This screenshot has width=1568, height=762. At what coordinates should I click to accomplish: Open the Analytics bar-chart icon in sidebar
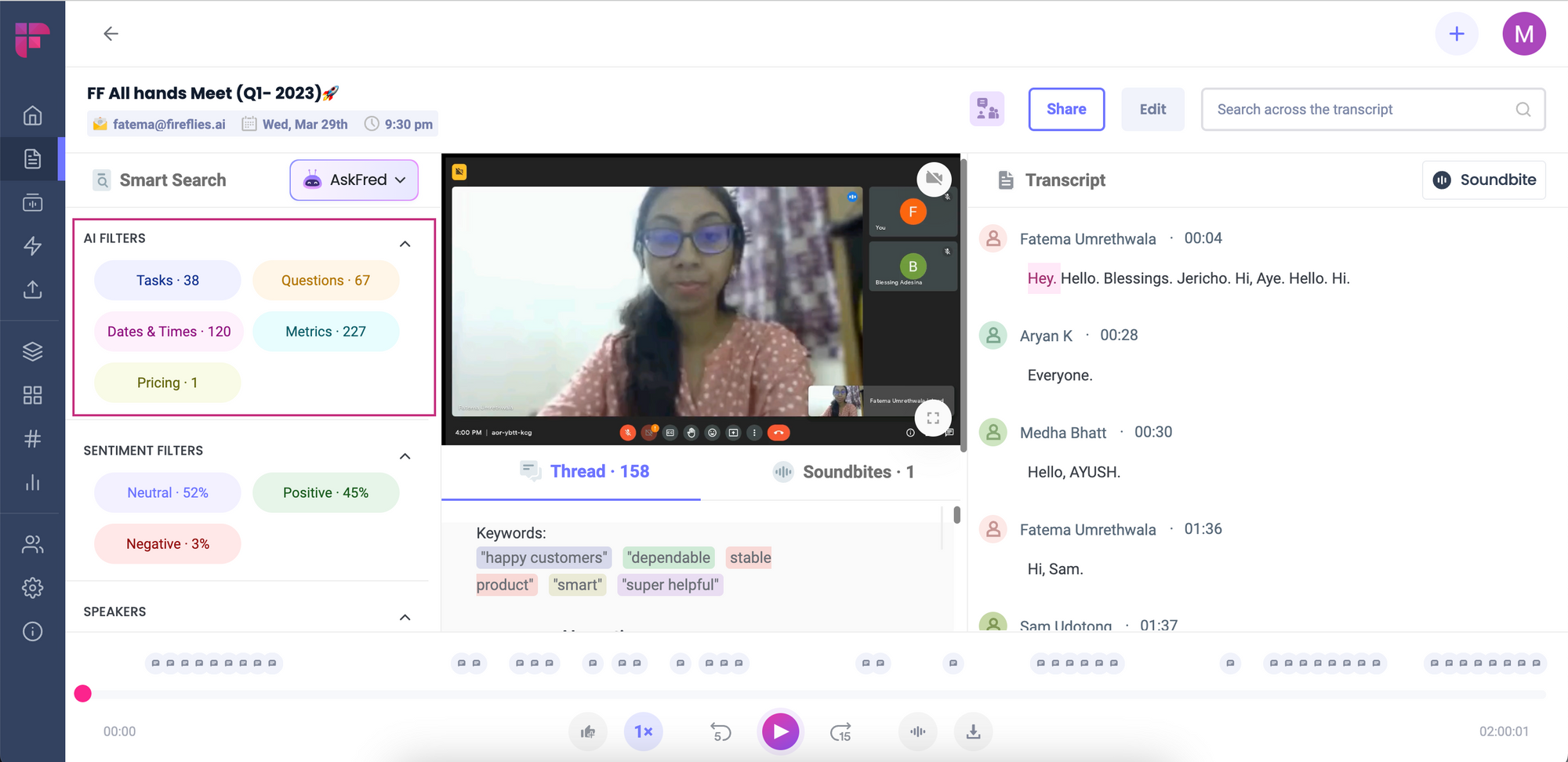pos(32,483)
